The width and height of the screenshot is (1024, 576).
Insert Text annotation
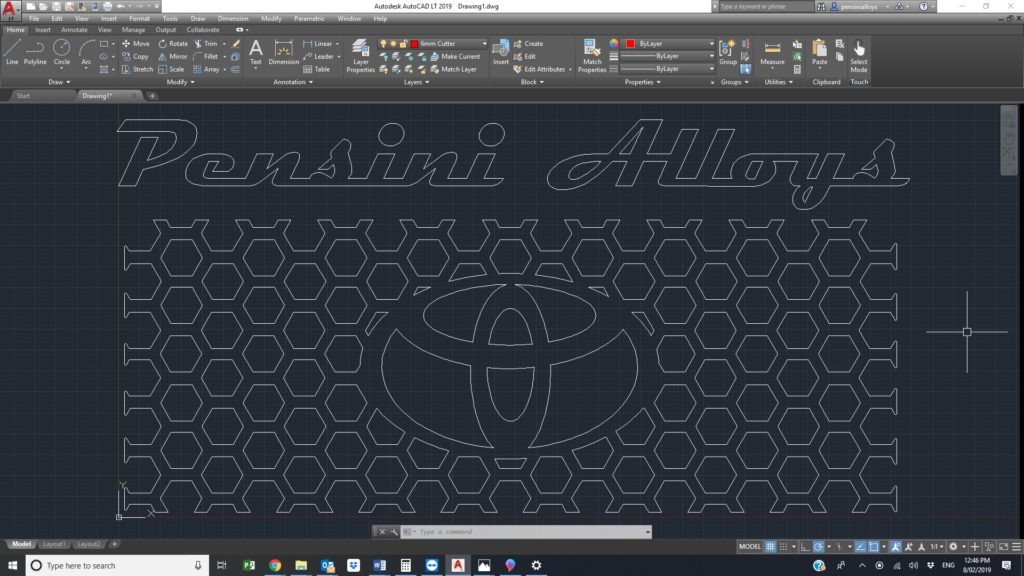coord(255,52)
